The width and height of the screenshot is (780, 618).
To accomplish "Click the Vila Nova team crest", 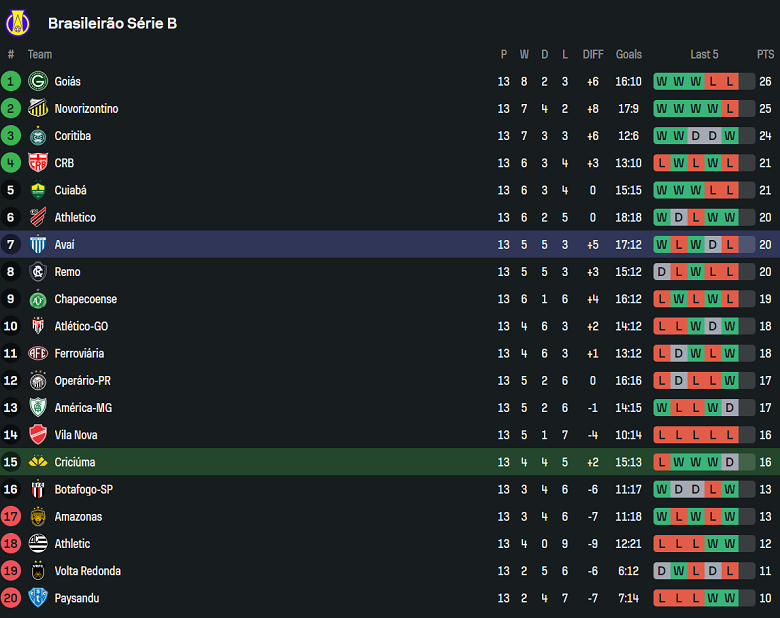I will point(38,435).
